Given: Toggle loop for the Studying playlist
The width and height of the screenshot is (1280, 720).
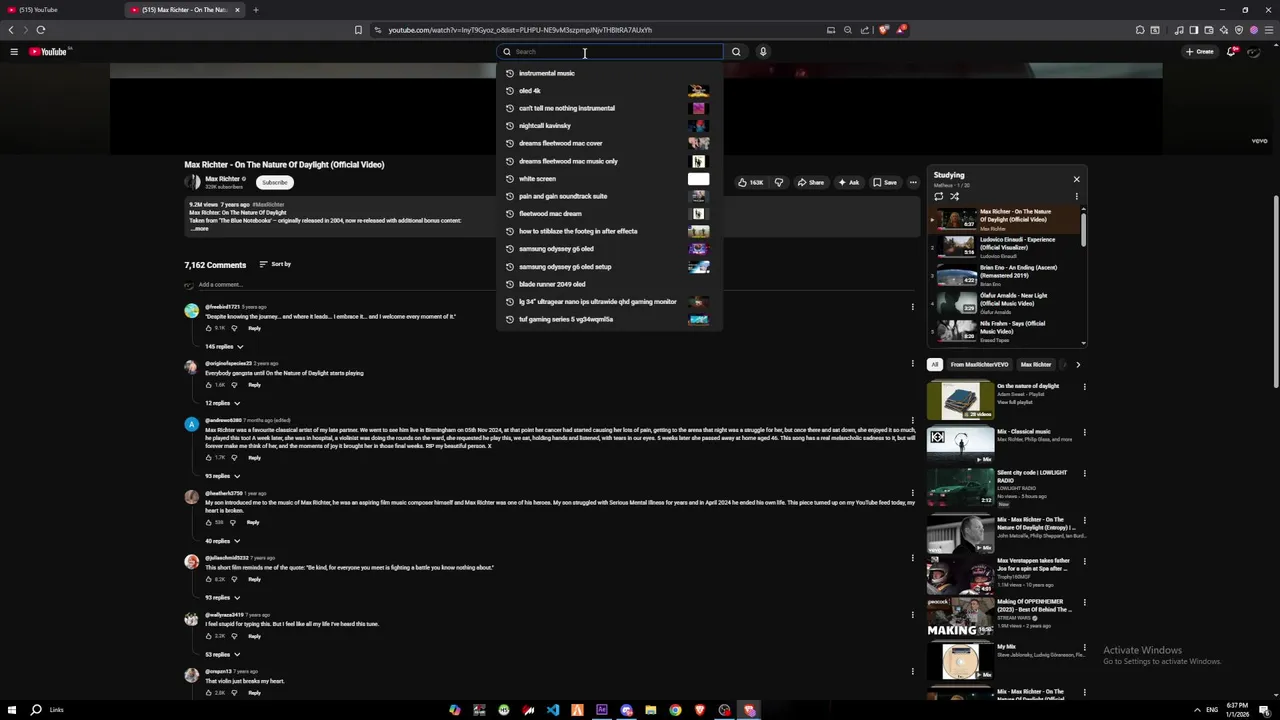Looking at the screenshot, I should (x=938, y=197).
